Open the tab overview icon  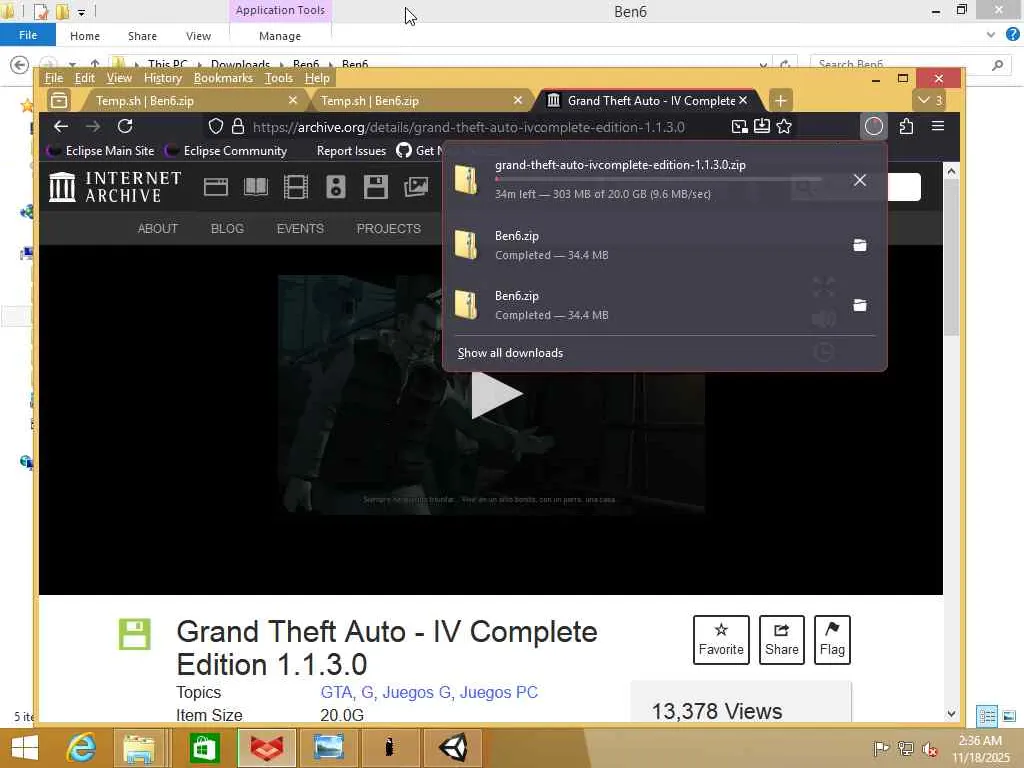[x=59, y=101]
